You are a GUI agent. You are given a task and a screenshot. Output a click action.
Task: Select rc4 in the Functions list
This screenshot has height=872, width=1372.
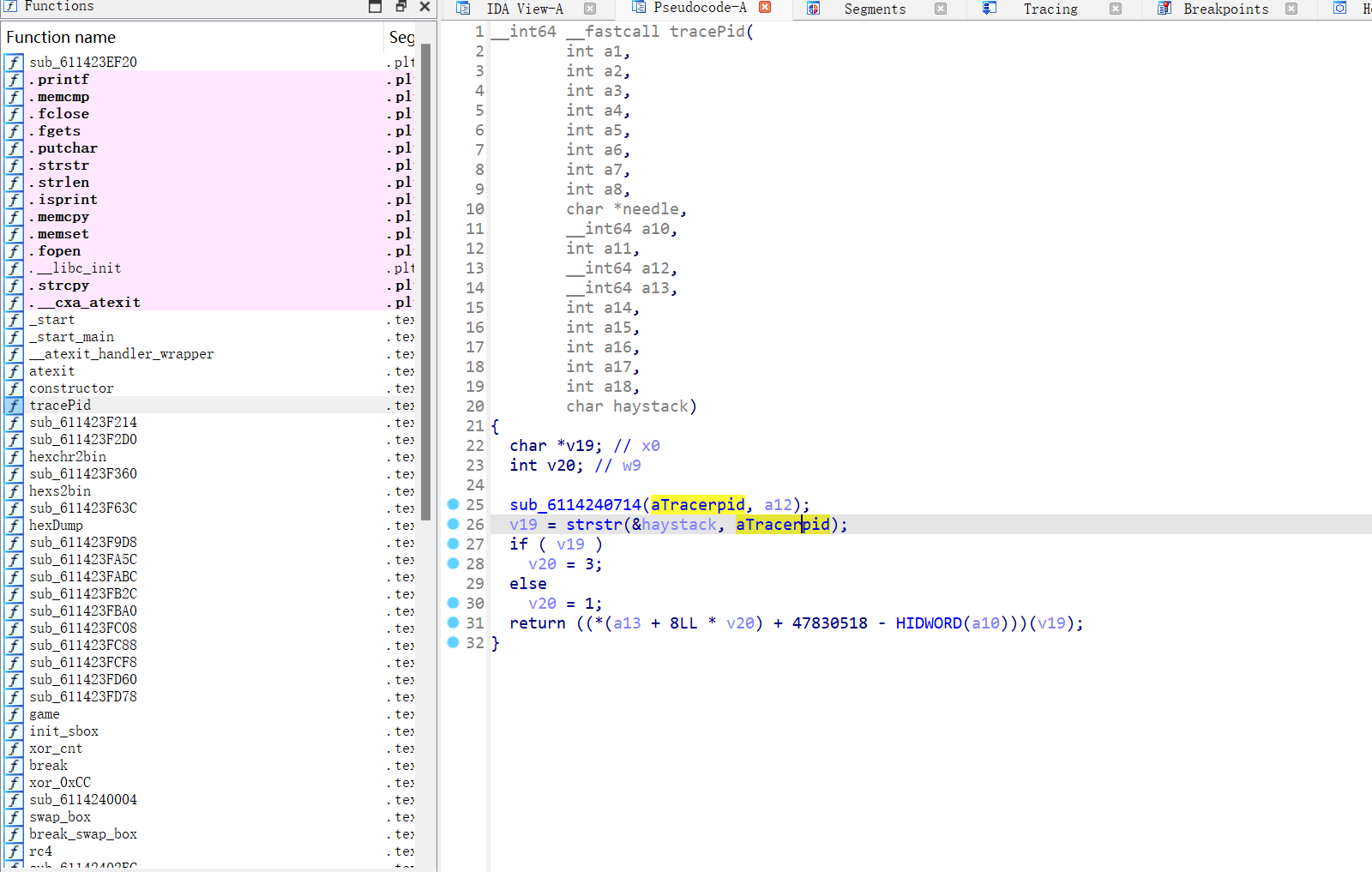pyautogui.click(x=40, y=851)
